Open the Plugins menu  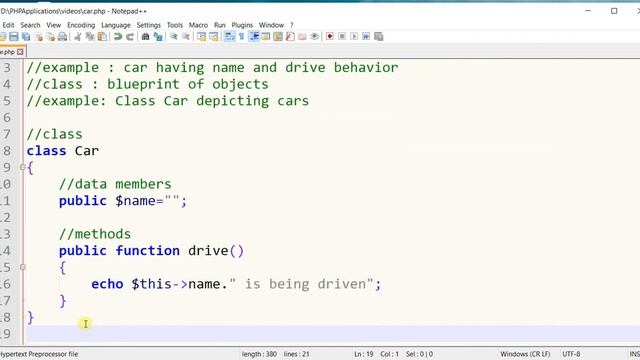tap(242, 25)
